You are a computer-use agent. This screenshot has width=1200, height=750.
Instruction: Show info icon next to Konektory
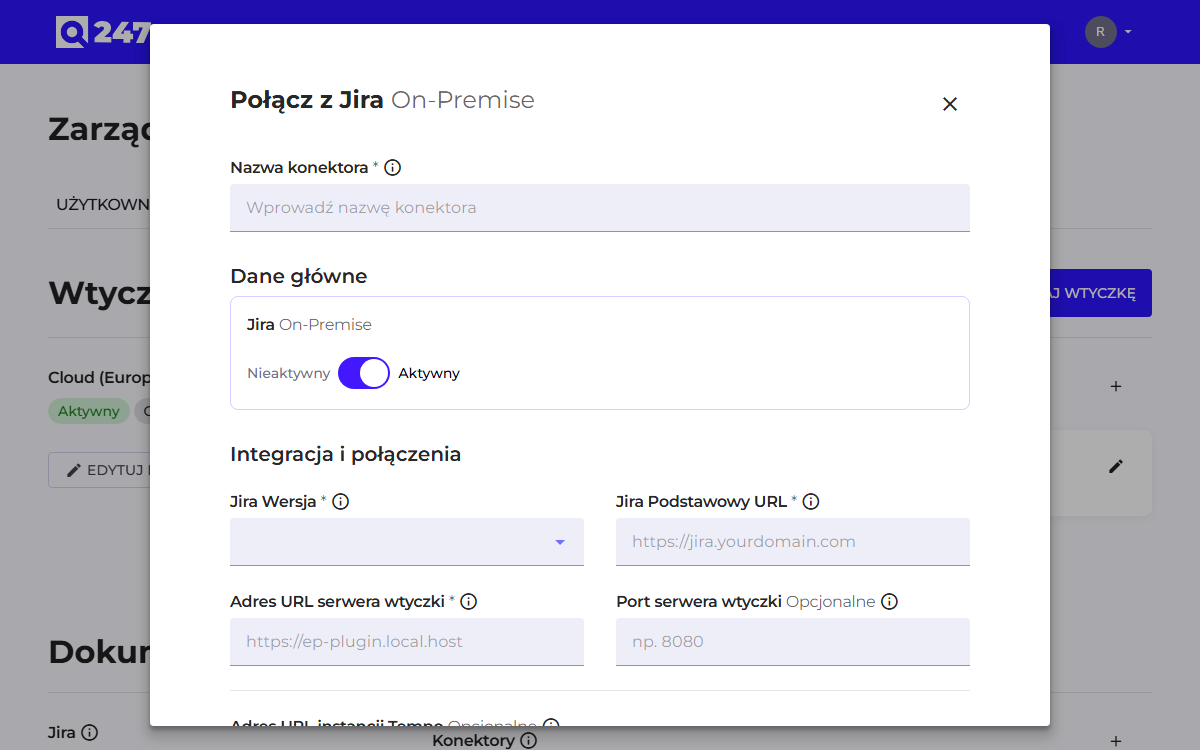529,741
